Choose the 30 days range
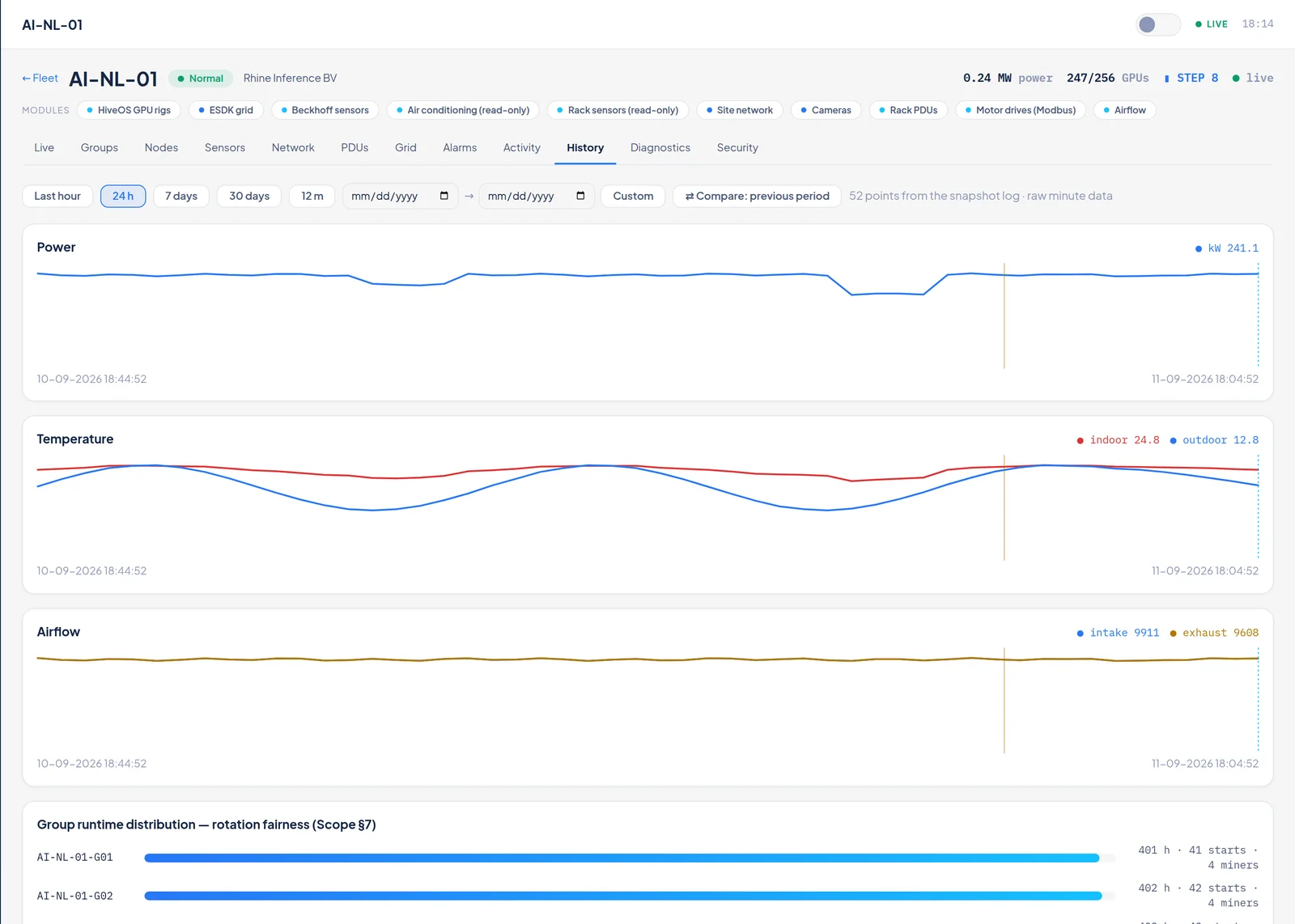Viewport: 1295px width, 924px height. click(249, 197)
